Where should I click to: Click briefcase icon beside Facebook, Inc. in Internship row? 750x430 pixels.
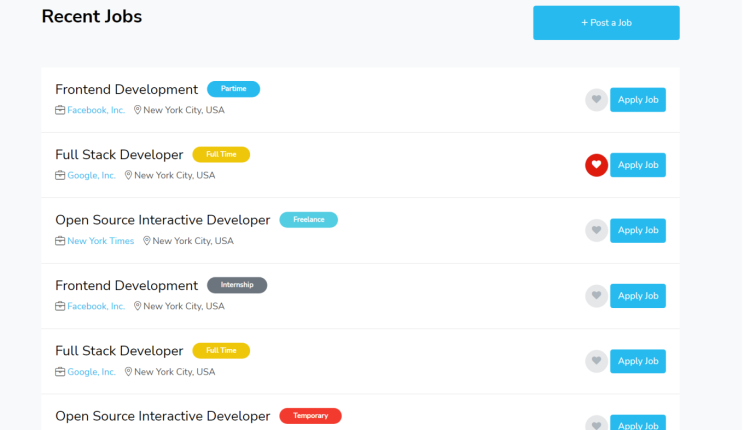pos(60,306)
